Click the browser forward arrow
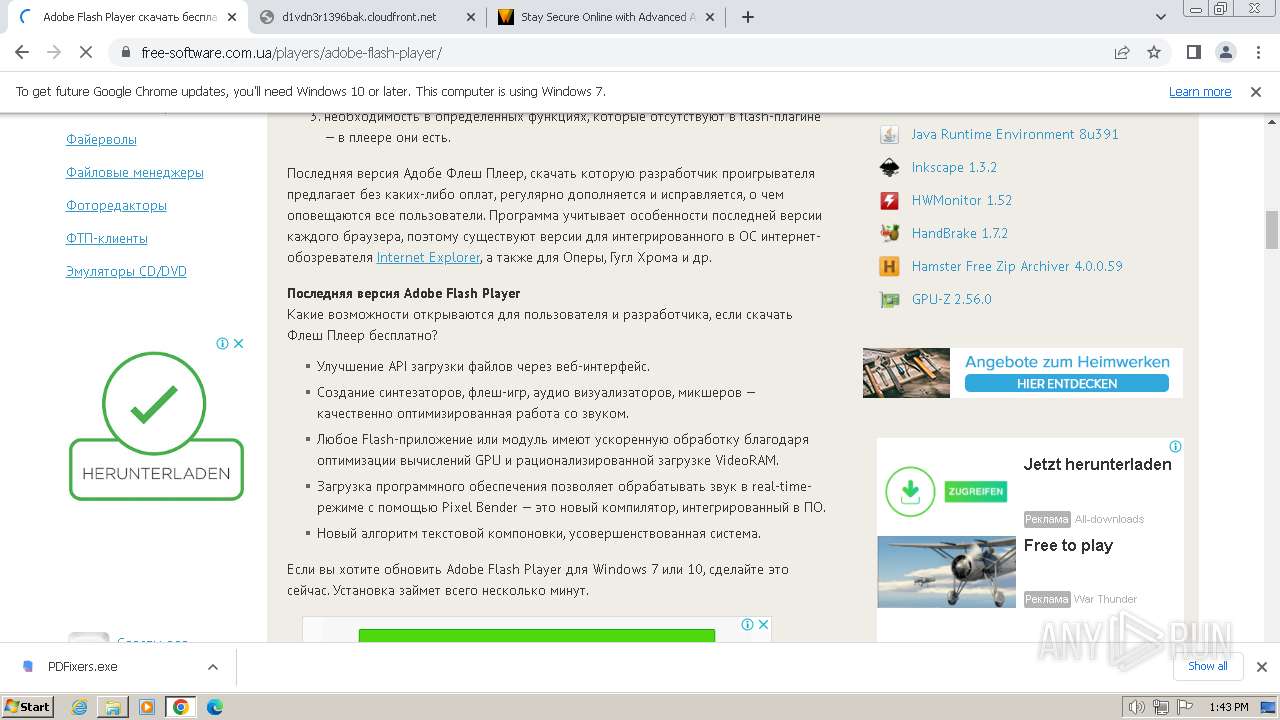Viewport: 1280px width, 720px height. click(x=54, y=52)
